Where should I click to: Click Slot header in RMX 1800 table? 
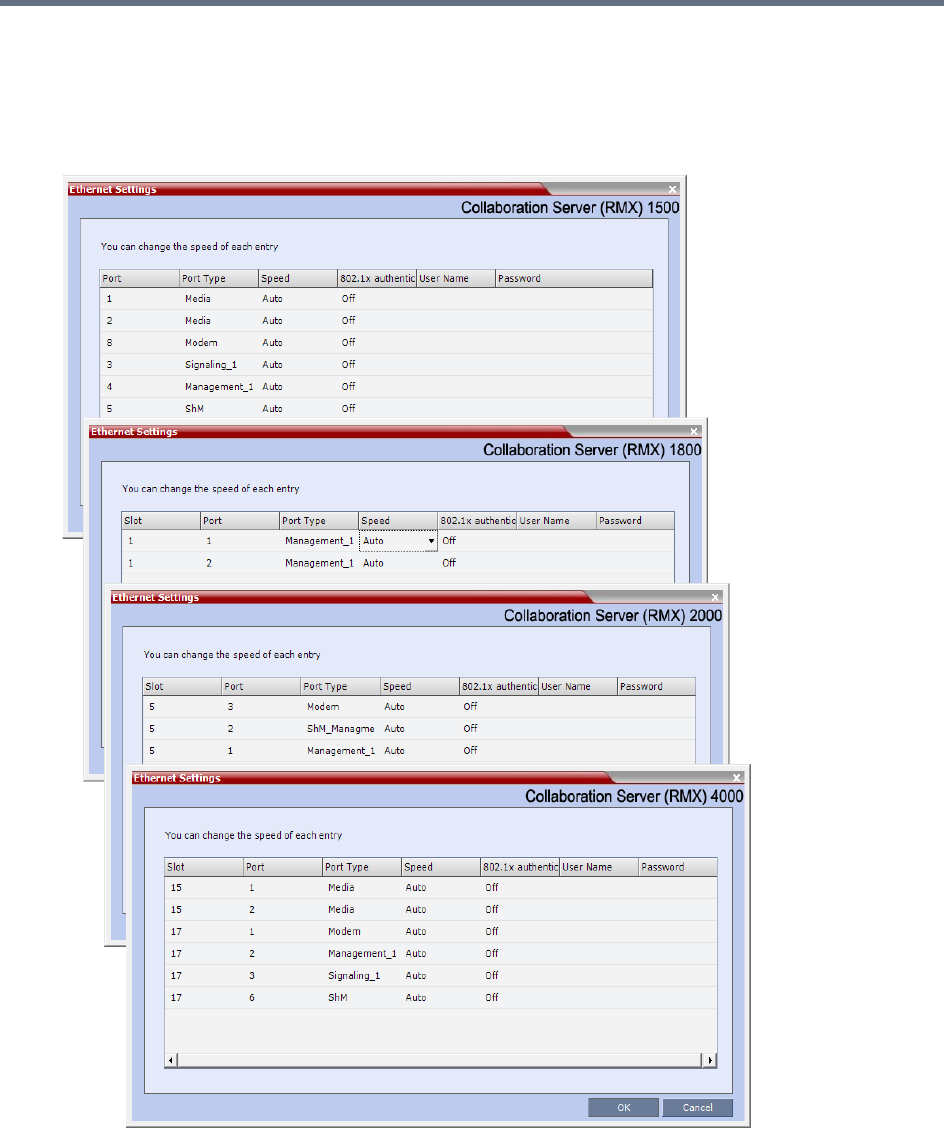pos(161,521)
